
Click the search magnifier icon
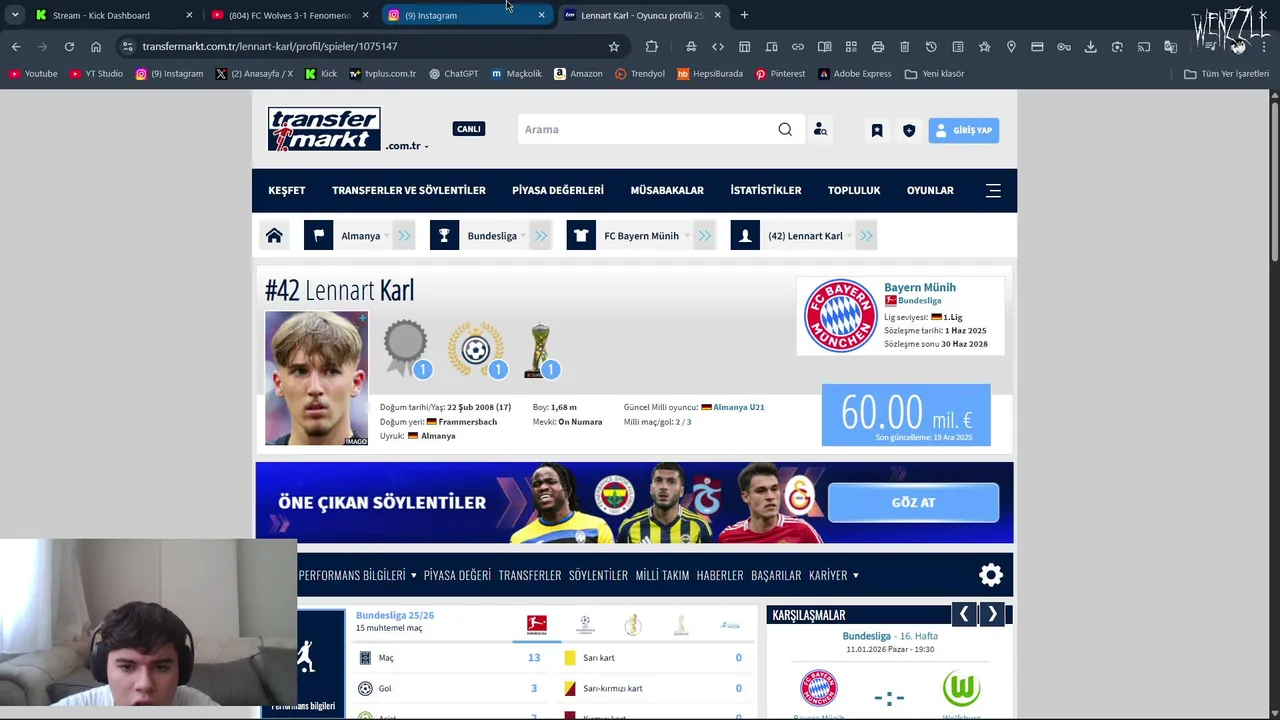tap(785, 129)
